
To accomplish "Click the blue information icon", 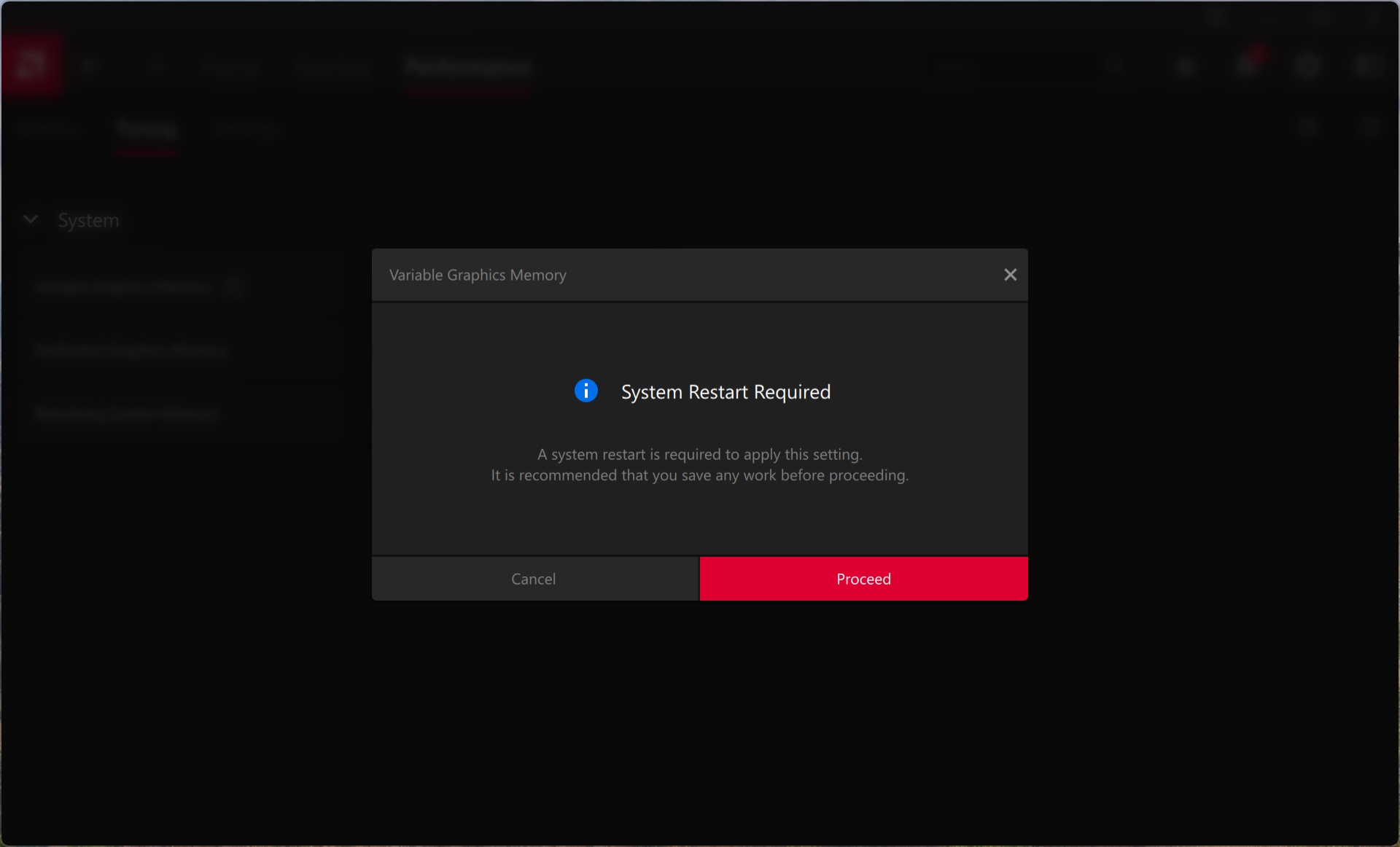I will point(586,391).
